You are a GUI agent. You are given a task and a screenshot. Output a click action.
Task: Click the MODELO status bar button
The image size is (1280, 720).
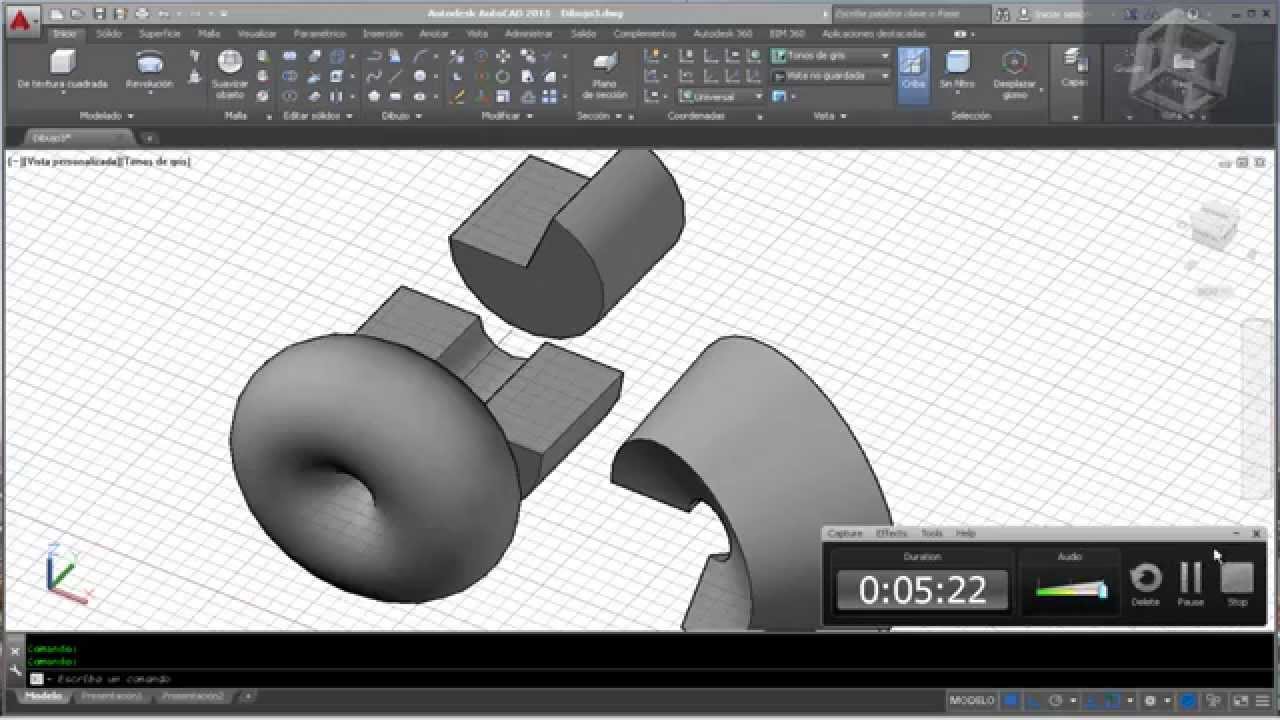pyautogui.click(x=972, y=700)
